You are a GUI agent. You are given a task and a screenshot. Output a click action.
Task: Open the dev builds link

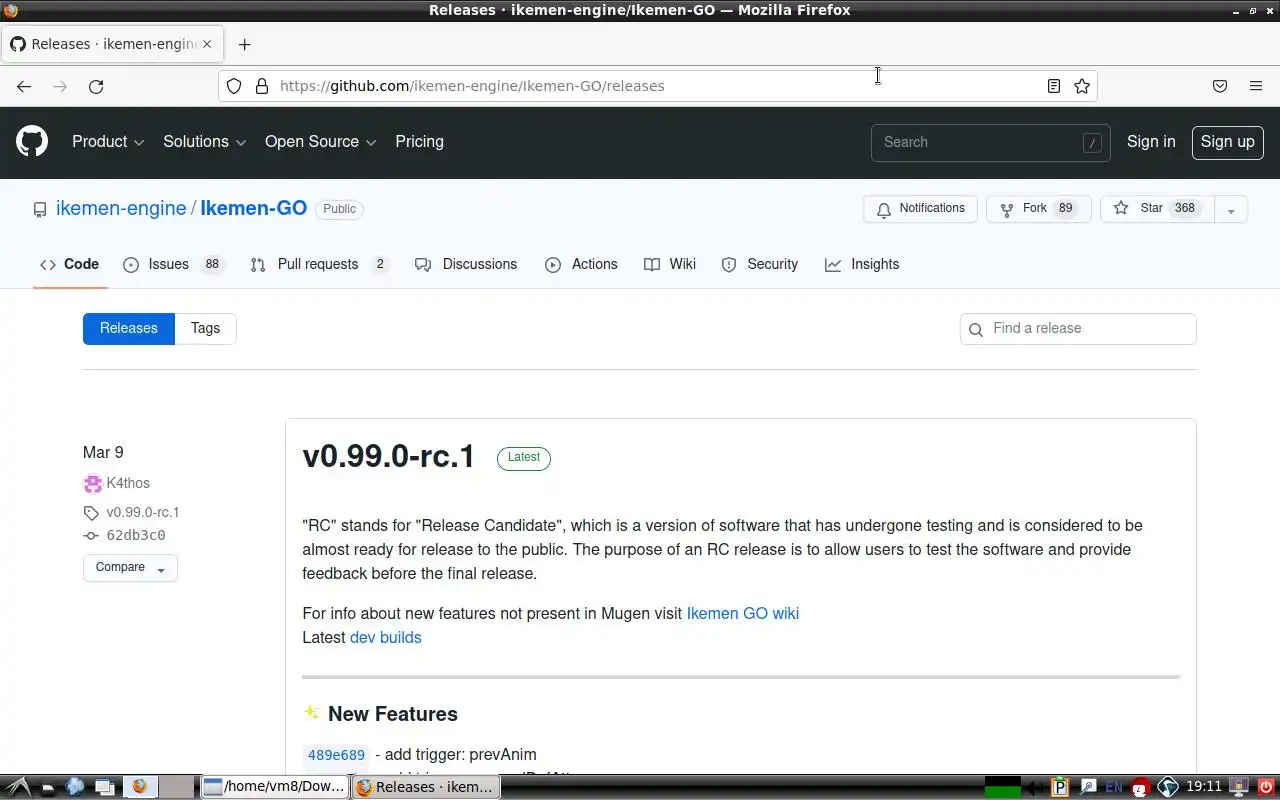(386, 638)
